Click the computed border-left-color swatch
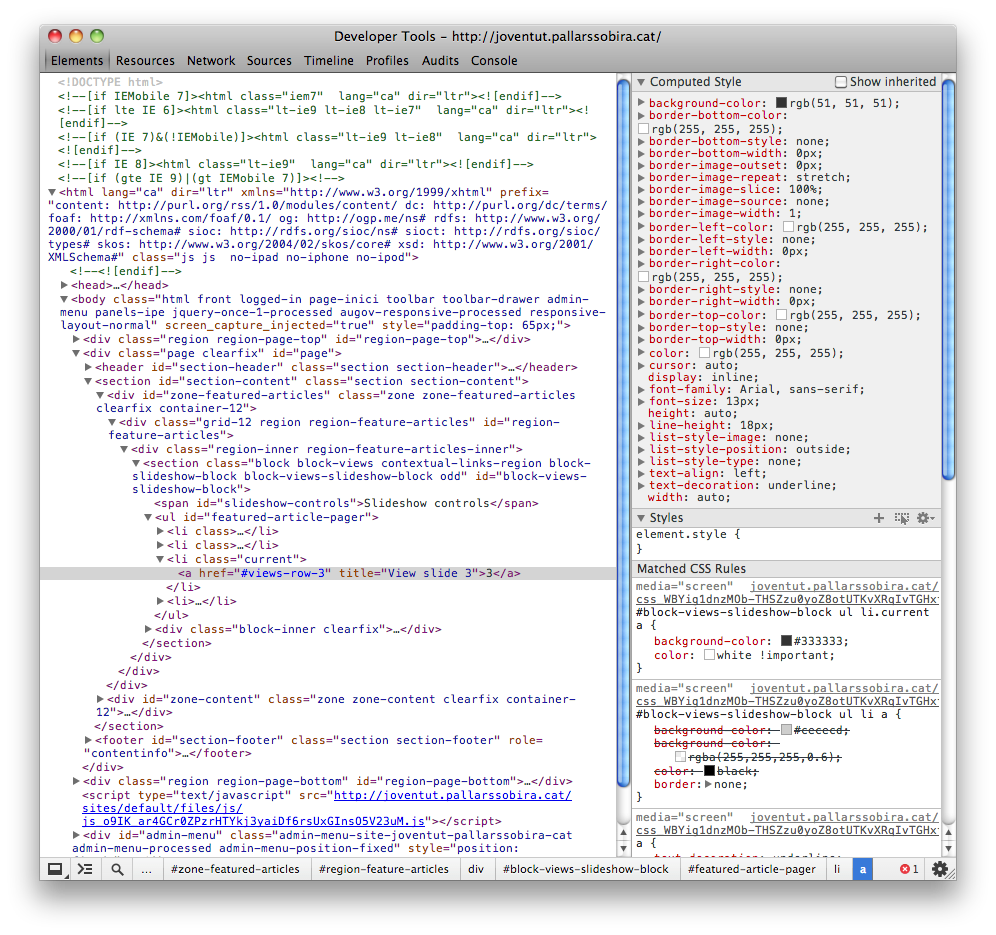996x935 pixels. [x=789, y=227]
